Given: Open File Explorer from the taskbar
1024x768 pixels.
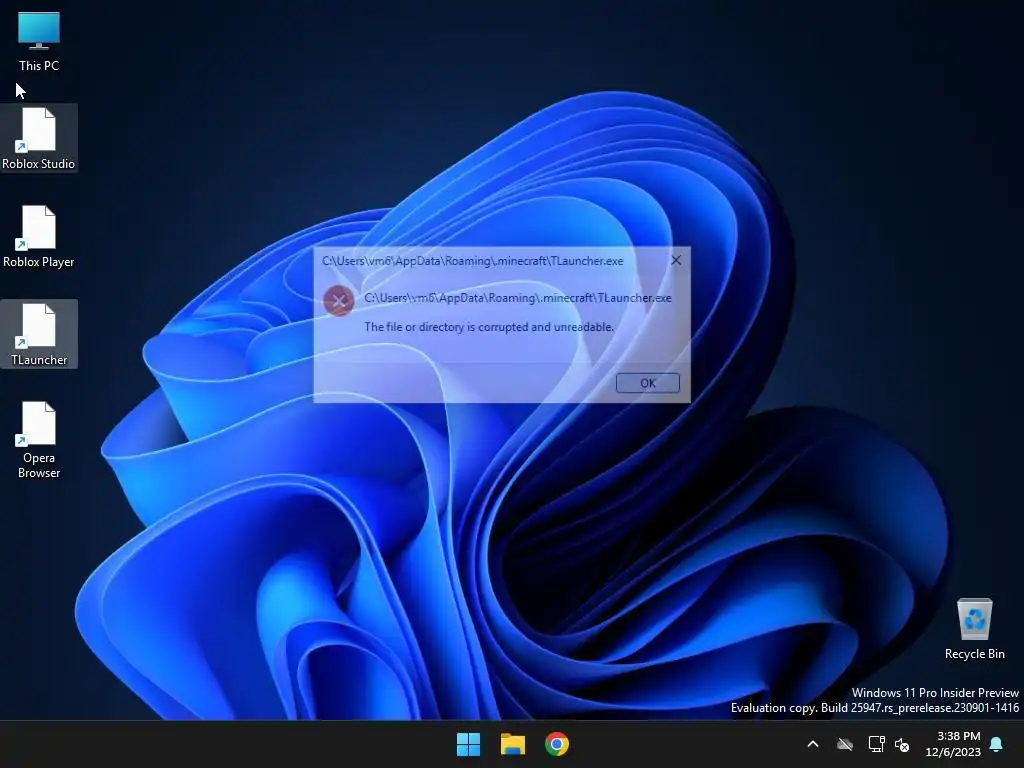Looking at the screenshot, I should point(513,744).
